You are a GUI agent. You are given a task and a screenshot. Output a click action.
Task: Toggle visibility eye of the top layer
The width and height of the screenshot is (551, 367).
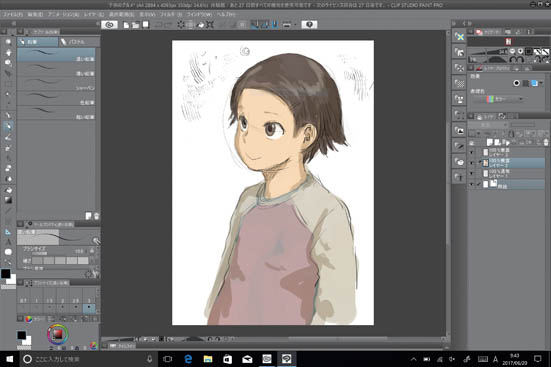472,153
